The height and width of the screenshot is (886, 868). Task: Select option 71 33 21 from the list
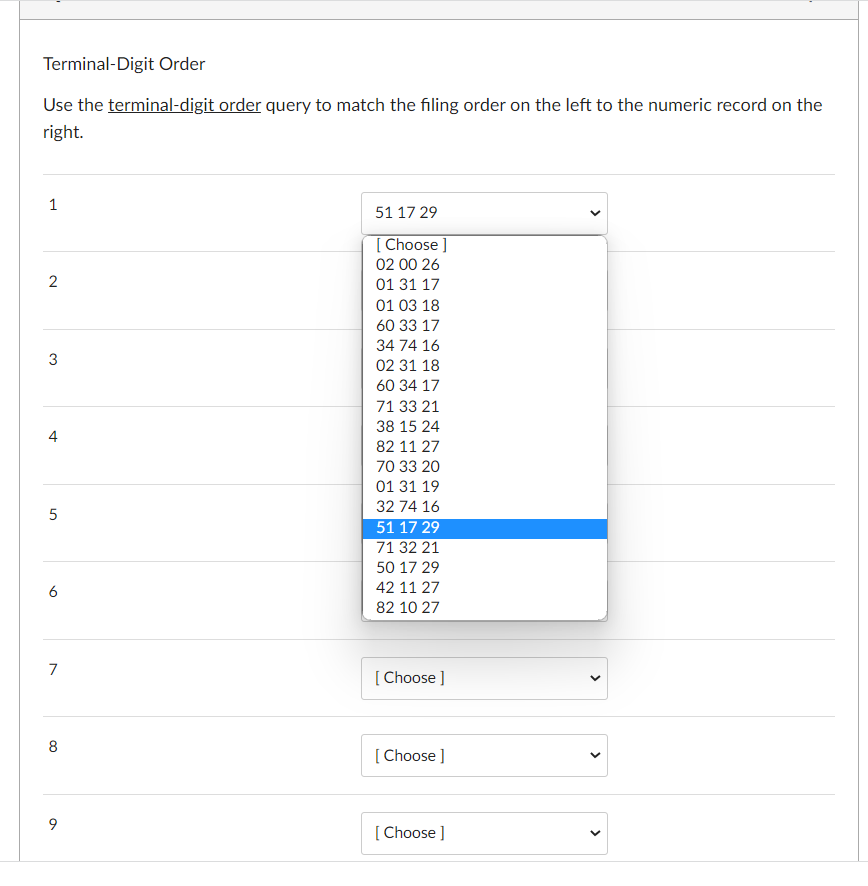pos(407,406)
